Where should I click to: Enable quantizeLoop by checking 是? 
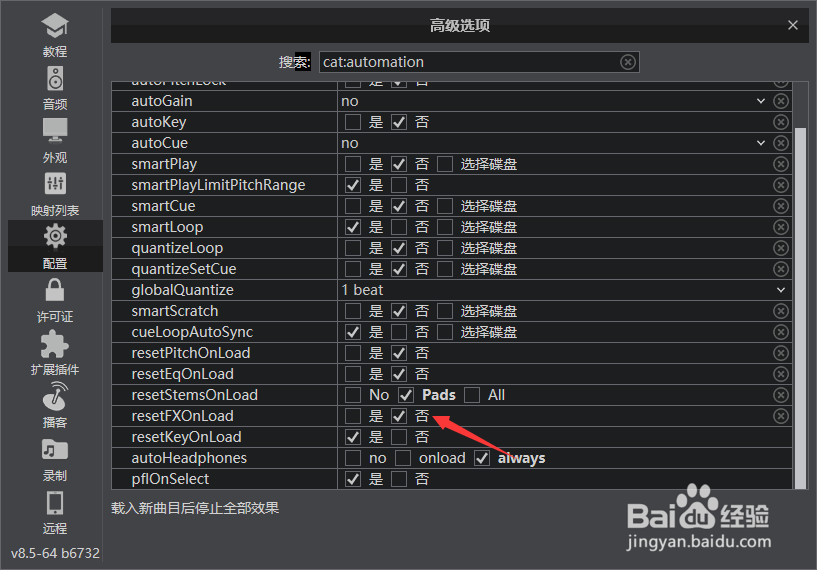tap(353, 248)
